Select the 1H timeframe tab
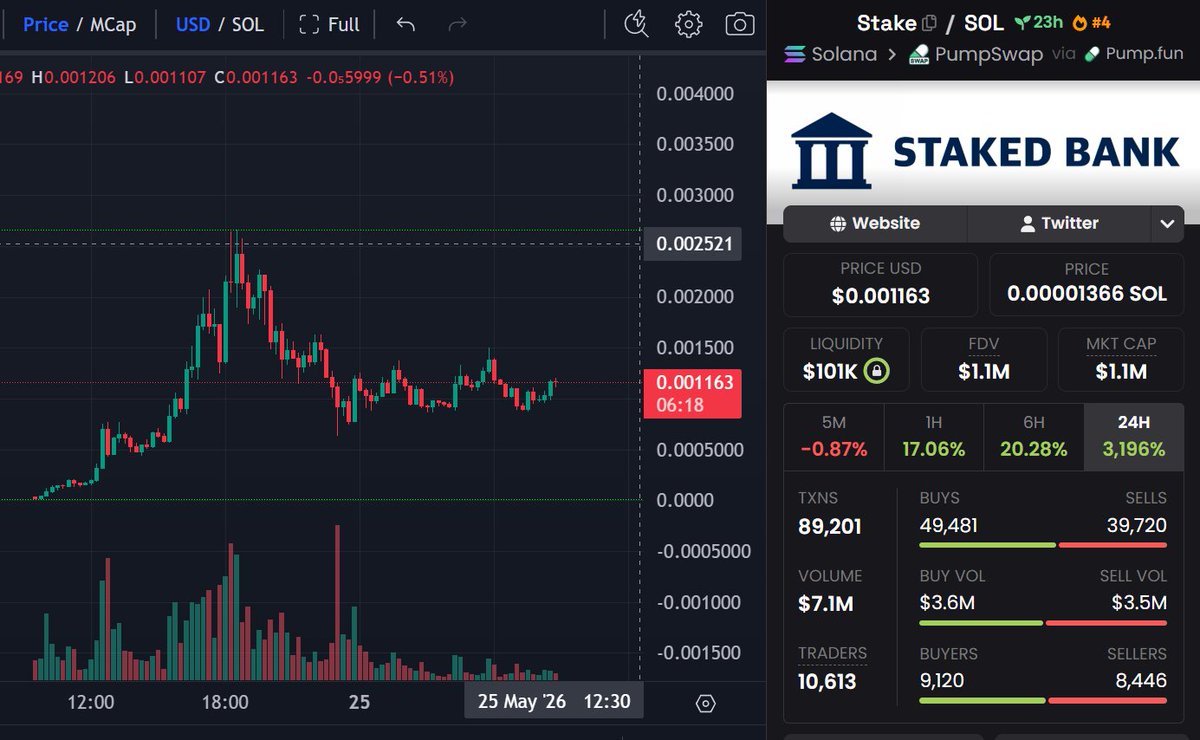1200x740 pixels. (x=934, y=436)
